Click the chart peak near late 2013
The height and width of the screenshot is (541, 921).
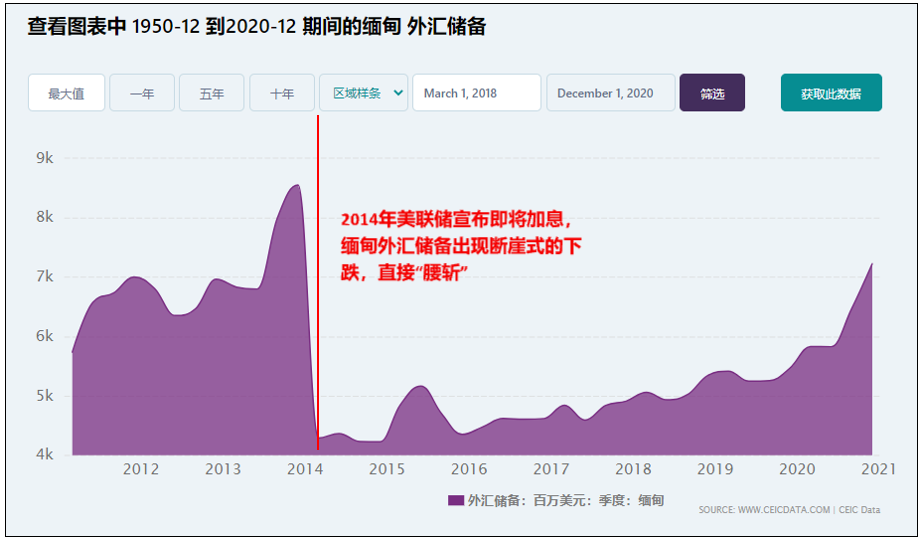295,186
